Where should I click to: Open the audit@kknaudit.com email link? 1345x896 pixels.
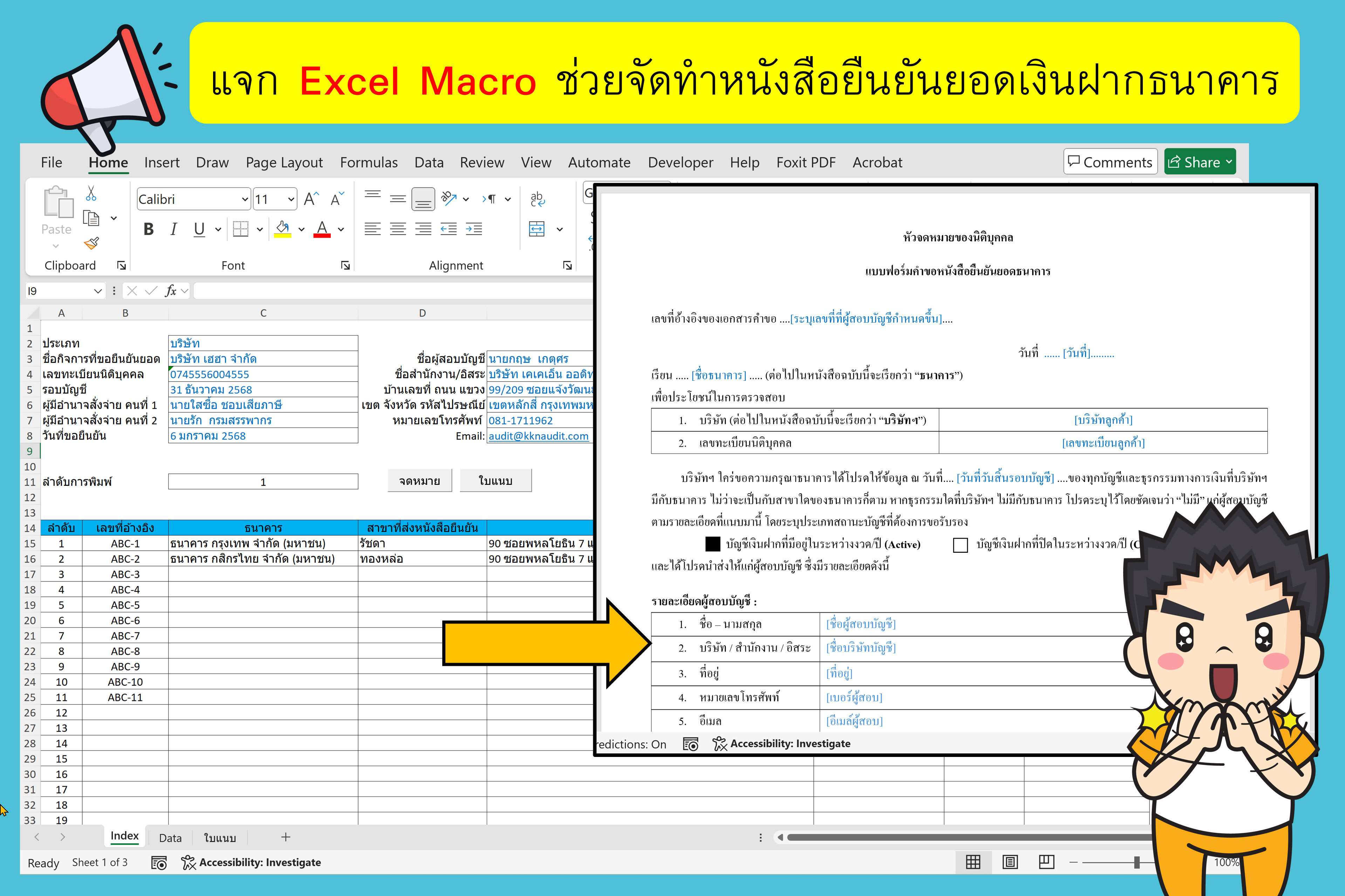pyautogui.click(x=538, y=436)
